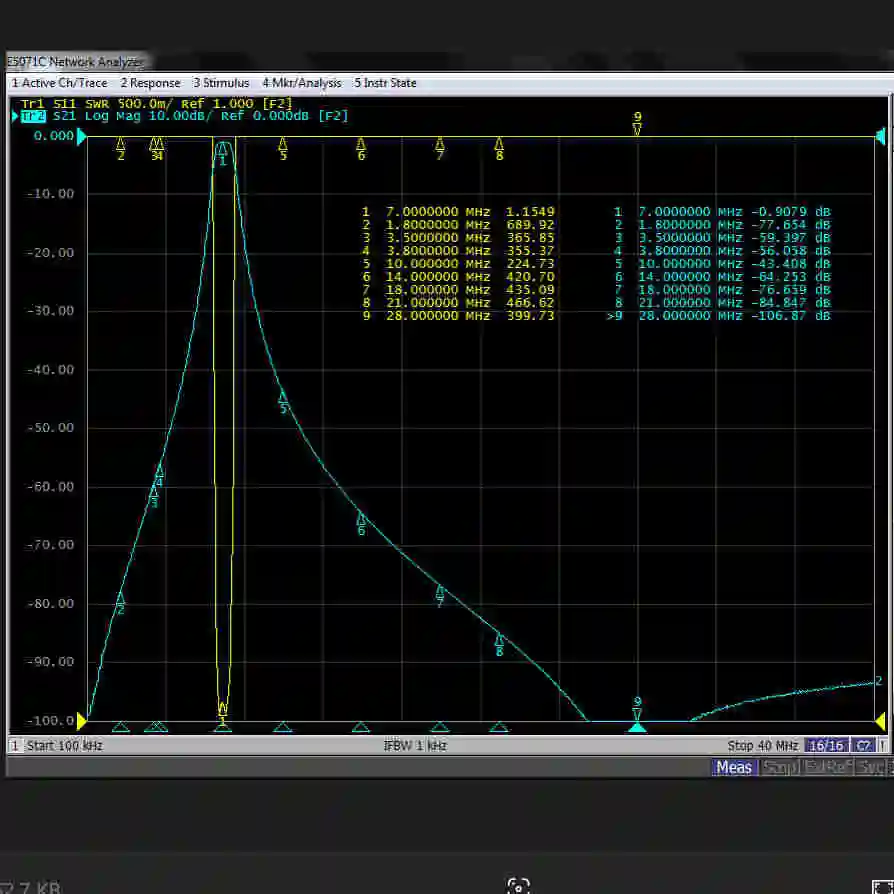This screenshot has height=894, width=894.
Task: Open the Active Ch/Trace menu
Action: coord(59,83)
